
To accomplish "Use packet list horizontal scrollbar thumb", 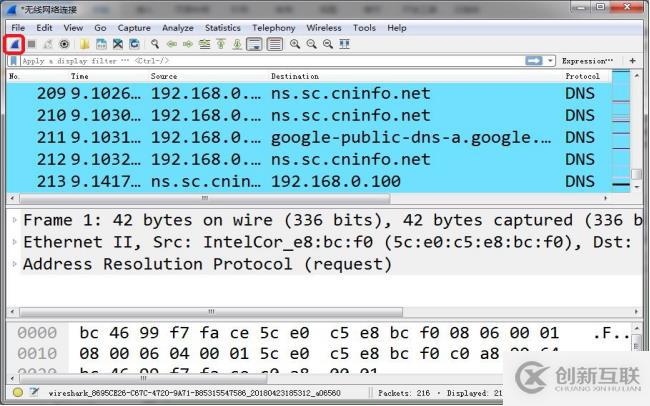I will (x=205, y=198).
